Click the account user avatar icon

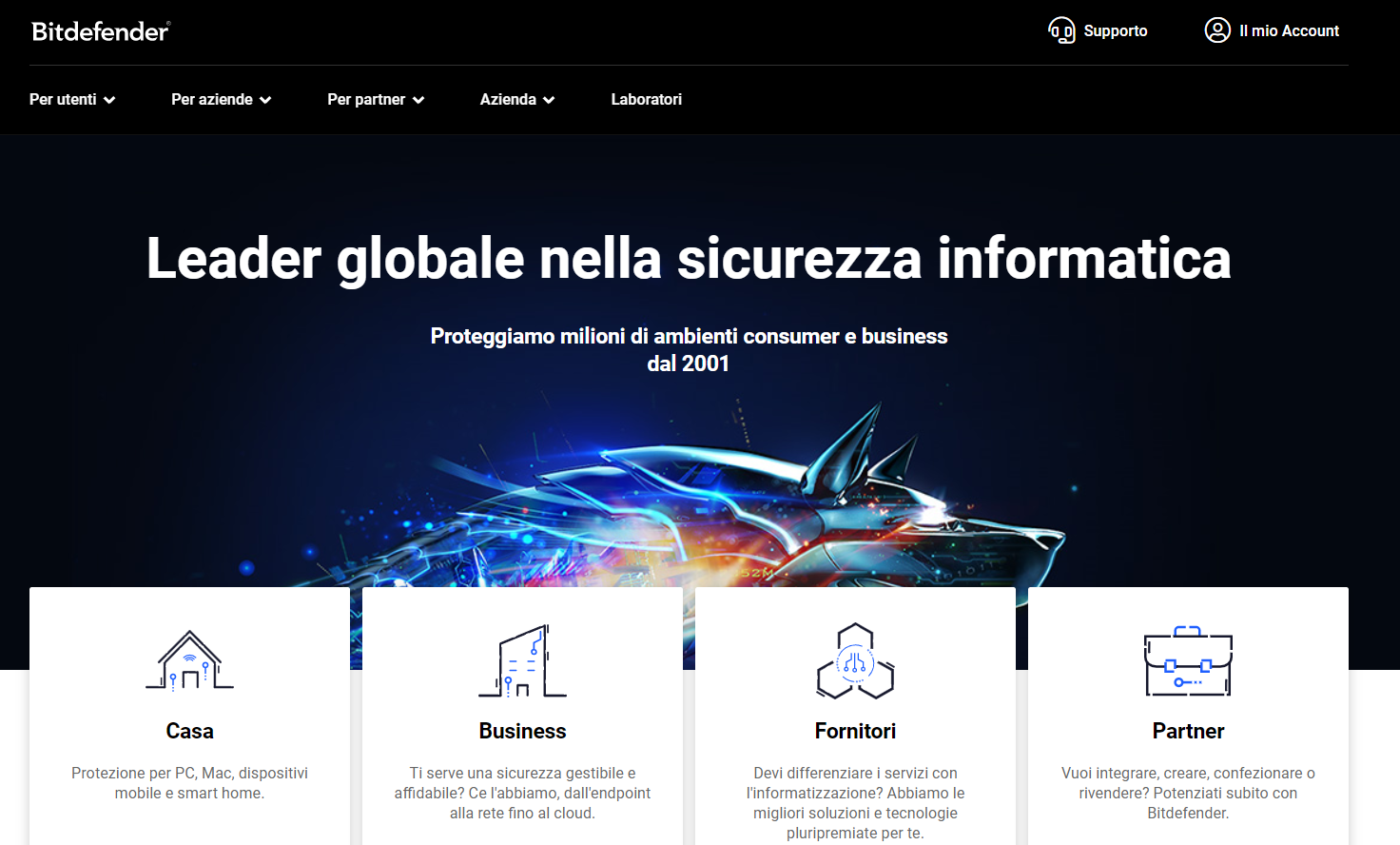pos(1217,30)
